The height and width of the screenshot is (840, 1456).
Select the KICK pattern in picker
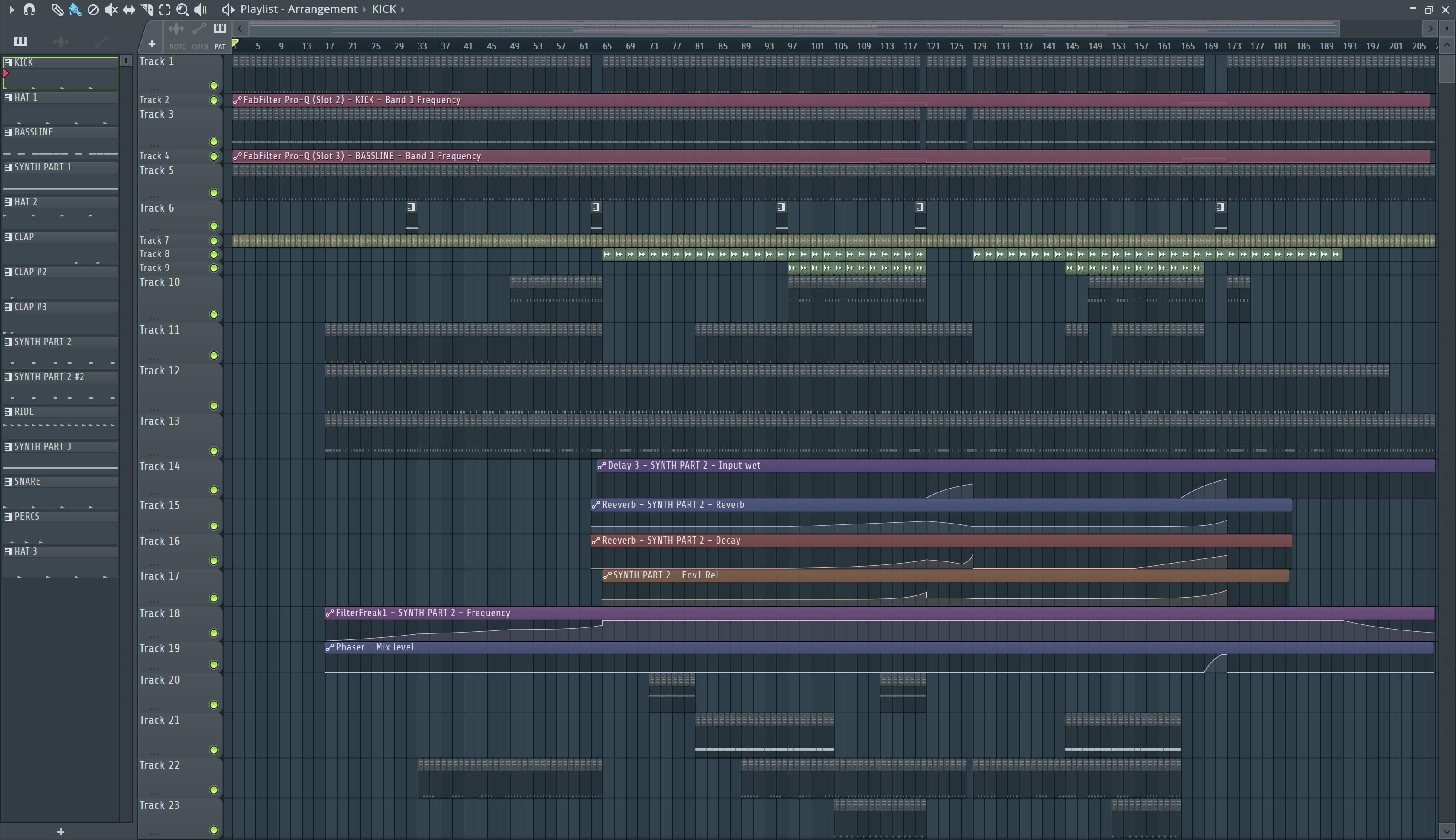60,73
